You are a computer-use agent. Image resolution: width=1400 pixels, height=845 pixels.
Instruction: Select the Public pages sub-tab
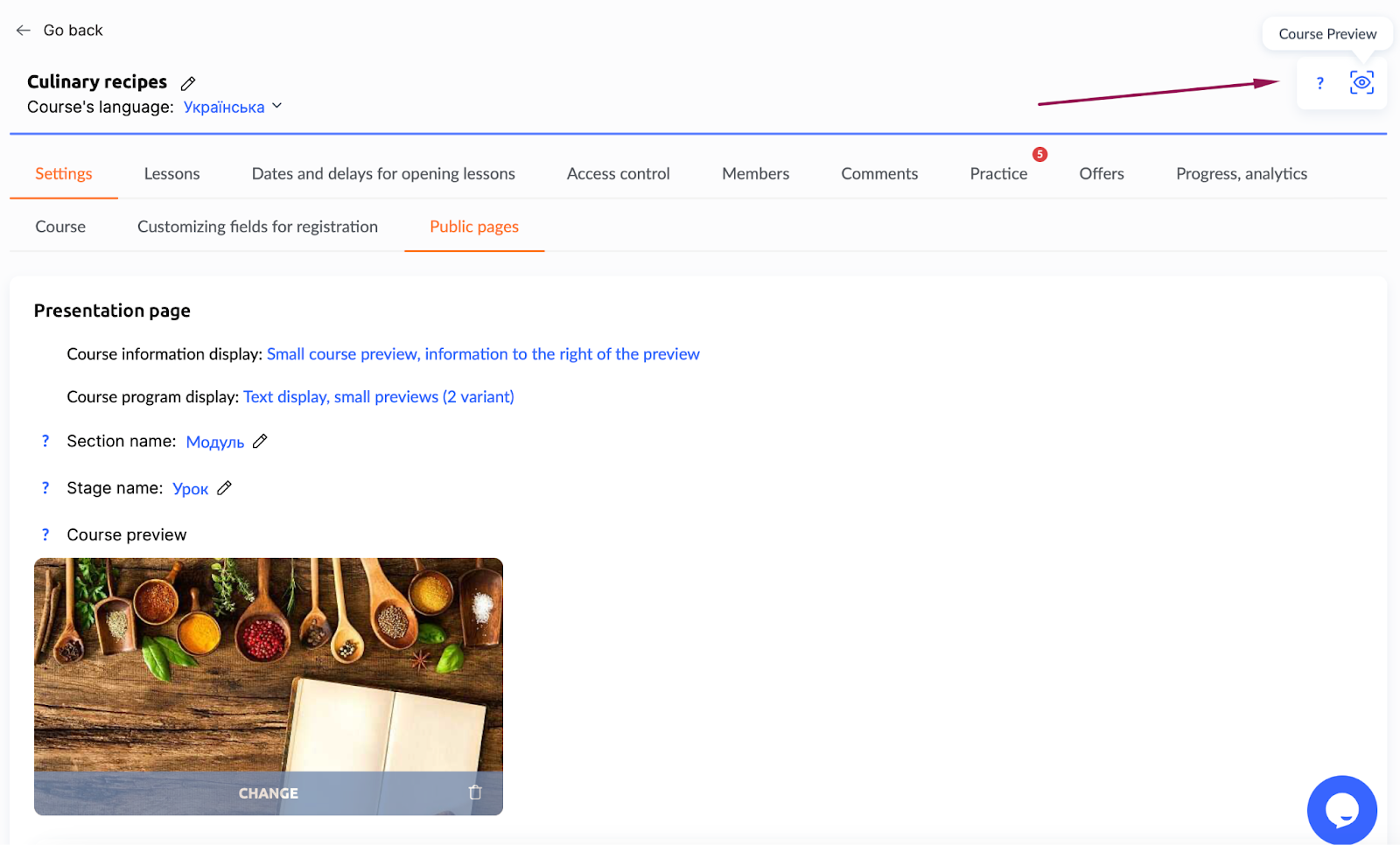(x=474, y=227)
